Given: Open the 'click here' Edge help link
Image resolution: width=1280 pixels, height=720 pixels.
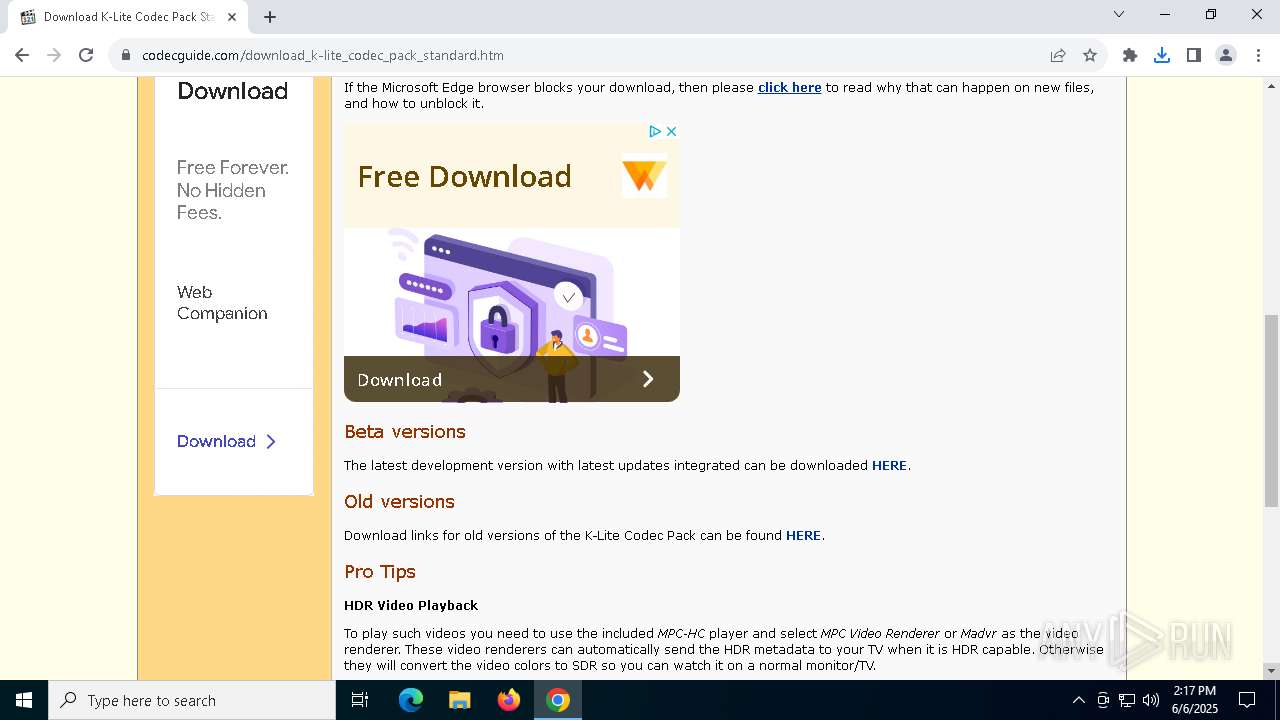Looking at the screenshot, I should [x=789, y=88].
